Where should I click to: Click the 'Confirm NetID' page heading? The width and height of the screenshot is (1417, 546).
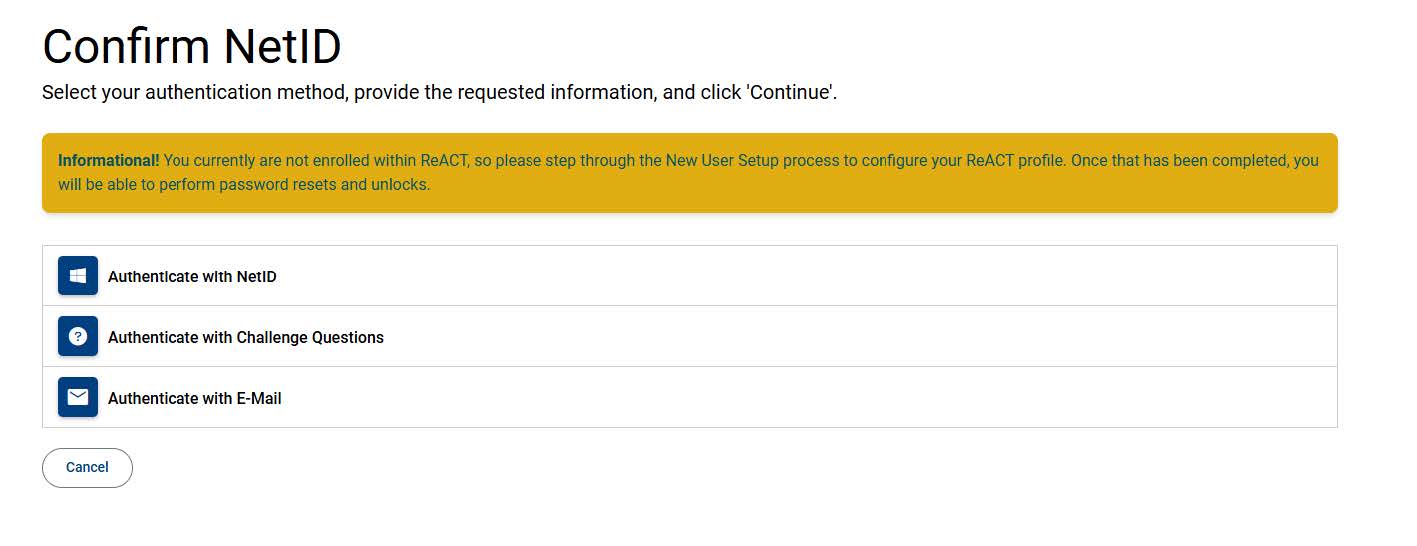[192, 47]
